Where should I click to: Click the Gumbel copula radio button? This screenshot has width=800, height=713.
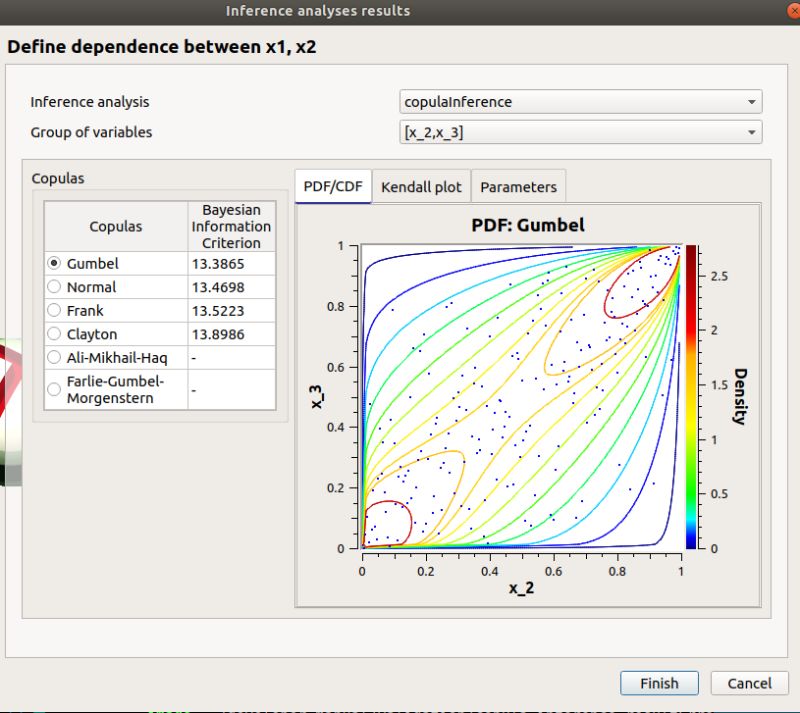53,263
